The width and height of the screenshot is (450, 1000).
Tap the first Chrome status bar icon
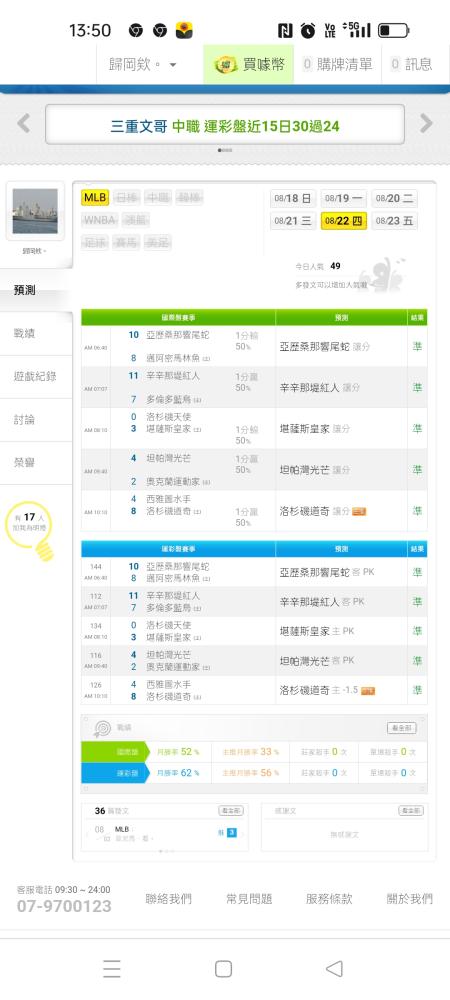pos(135,30)
